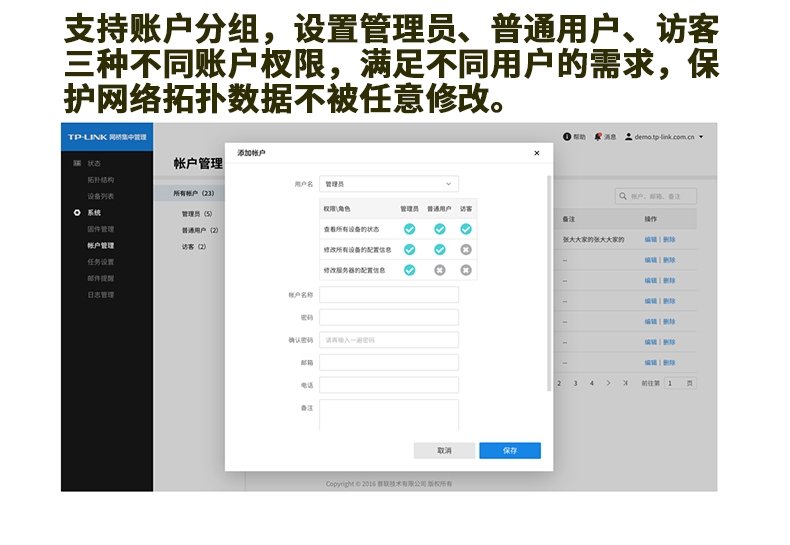
Task: Click the blue 保存 button
Action: 510,451
